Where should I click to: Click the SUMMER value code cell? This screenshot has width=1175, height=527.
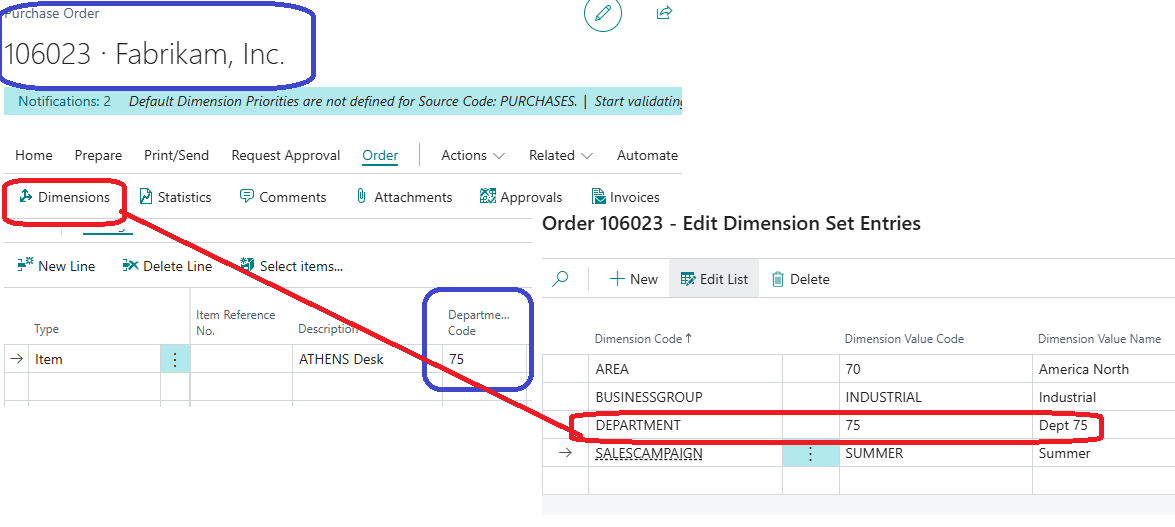coord(934,454)
